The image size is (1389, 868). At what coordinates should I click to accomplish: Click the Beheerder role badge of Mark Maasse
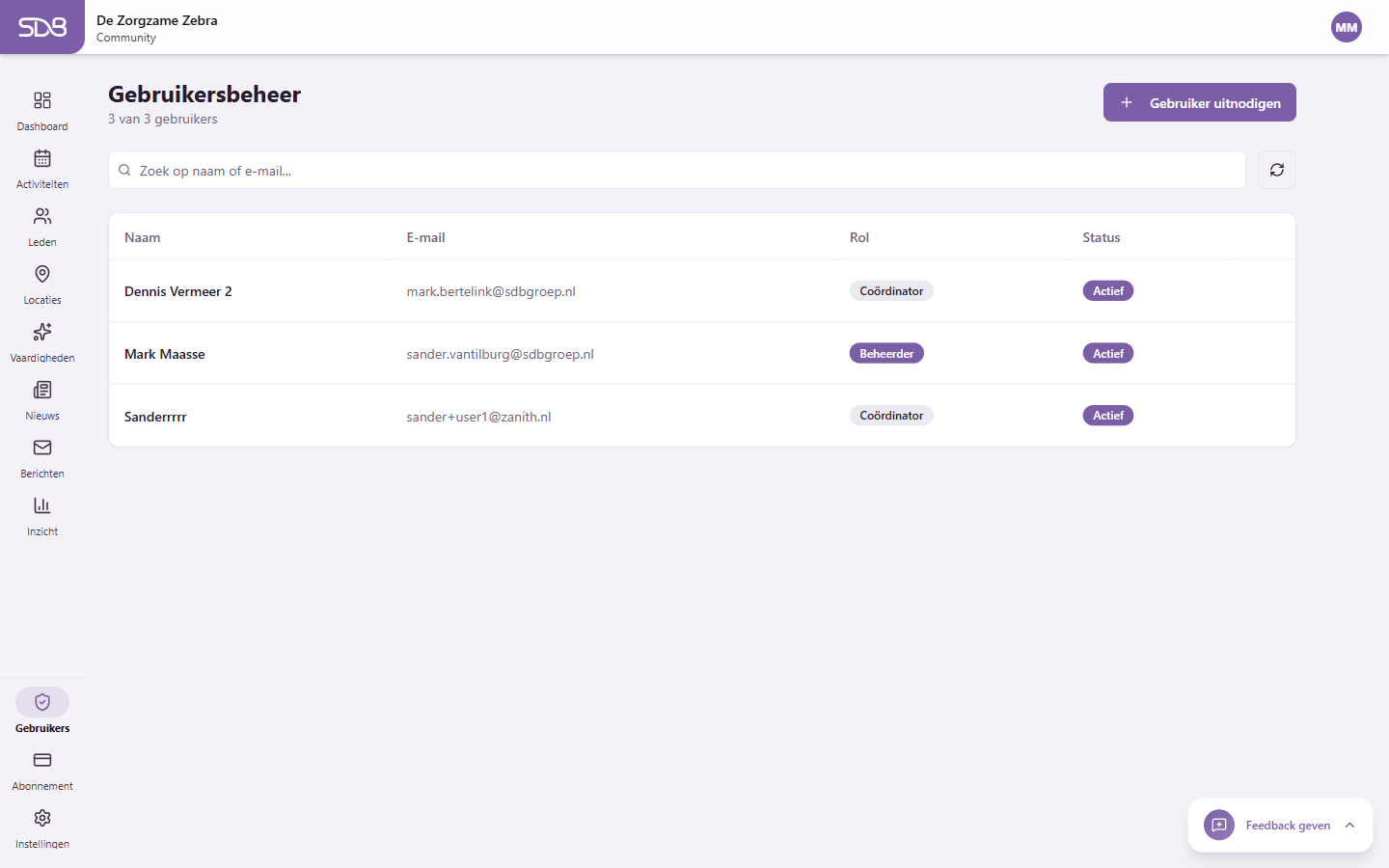(x=885, y=354)
